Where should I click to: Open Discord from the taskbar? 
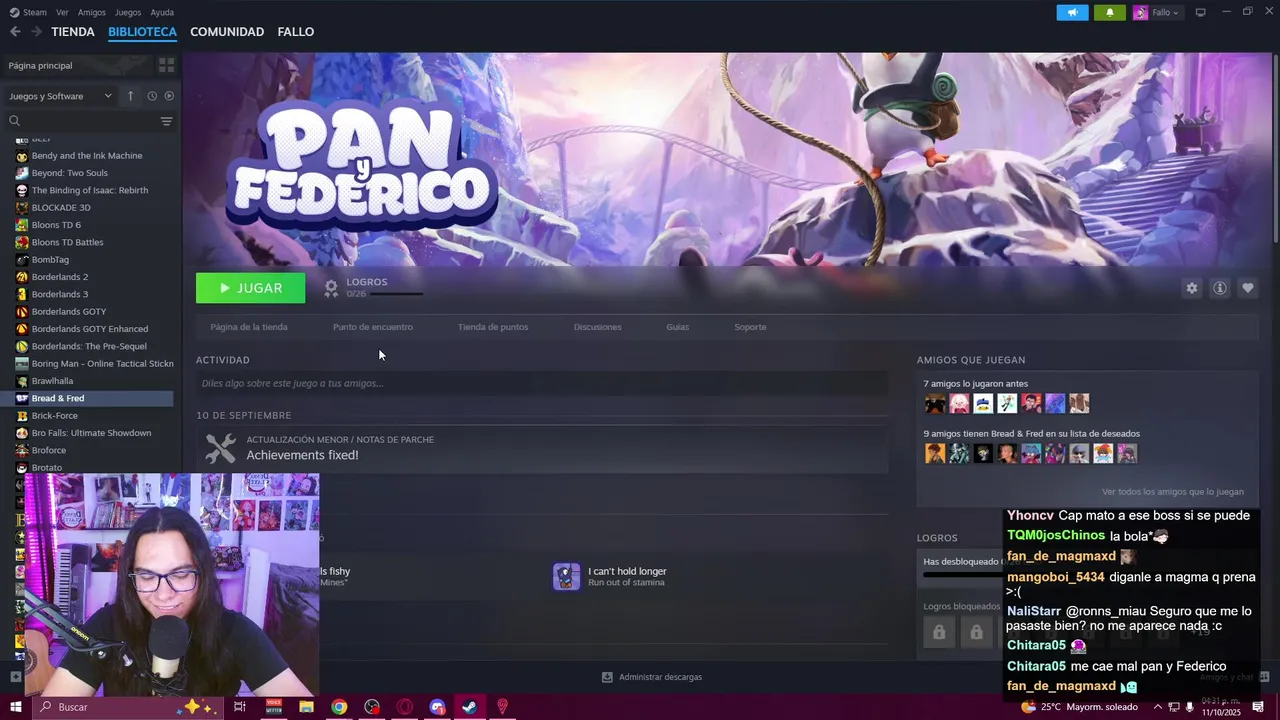437,707
